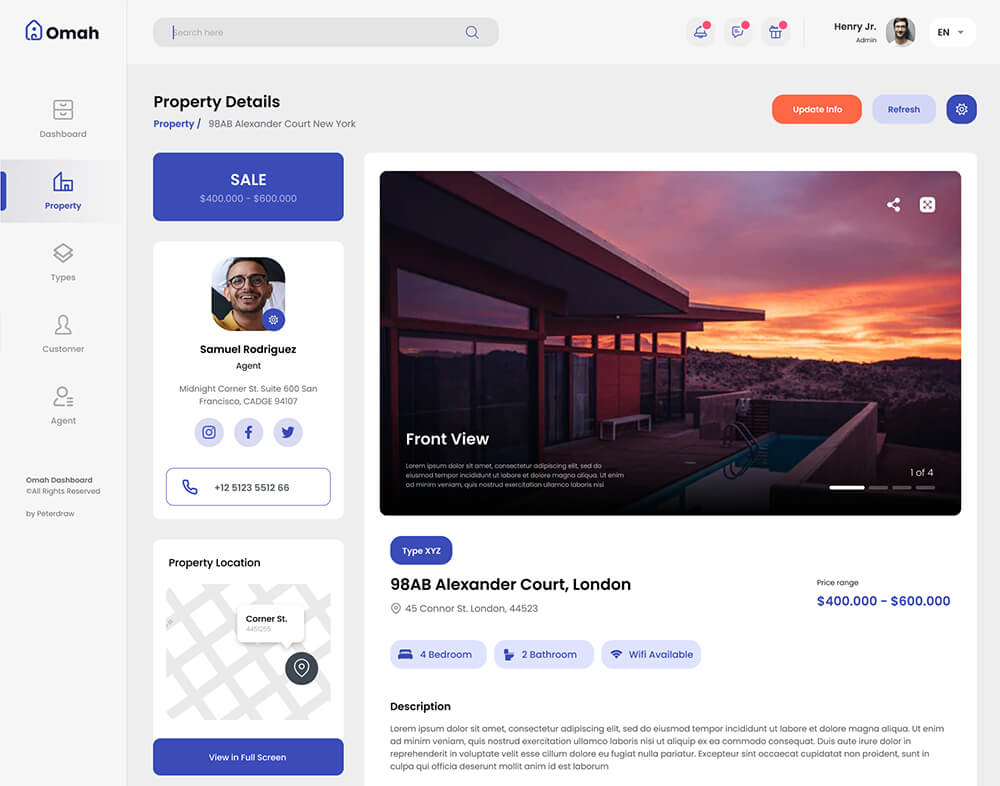
Task: Expand property image to fullscreen
Action: coord(927,205)
